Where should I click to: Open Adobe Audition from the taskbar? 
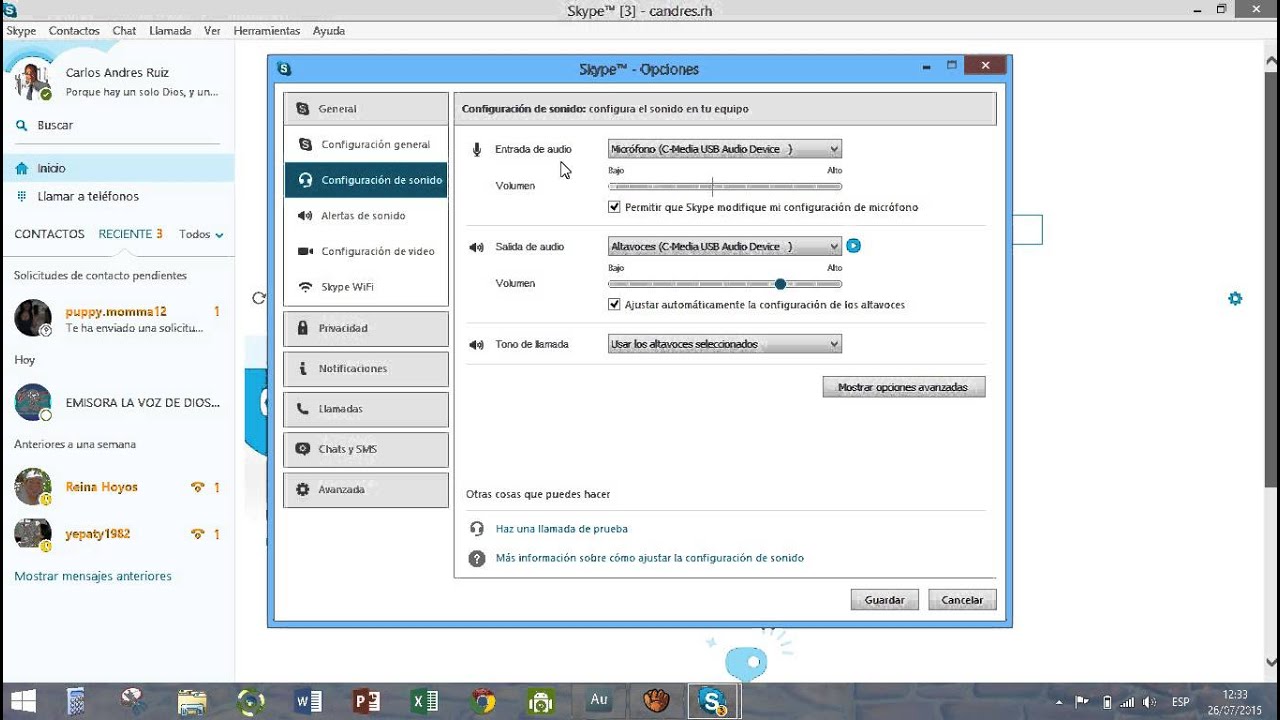click(599, 701)
